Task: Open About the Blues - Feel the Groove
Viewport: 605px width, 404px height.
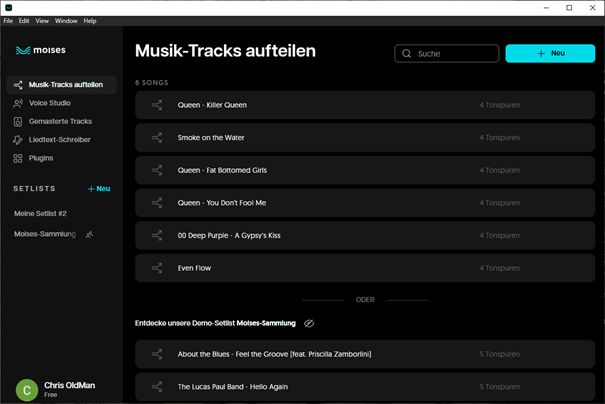Action: tap(365, 354)
